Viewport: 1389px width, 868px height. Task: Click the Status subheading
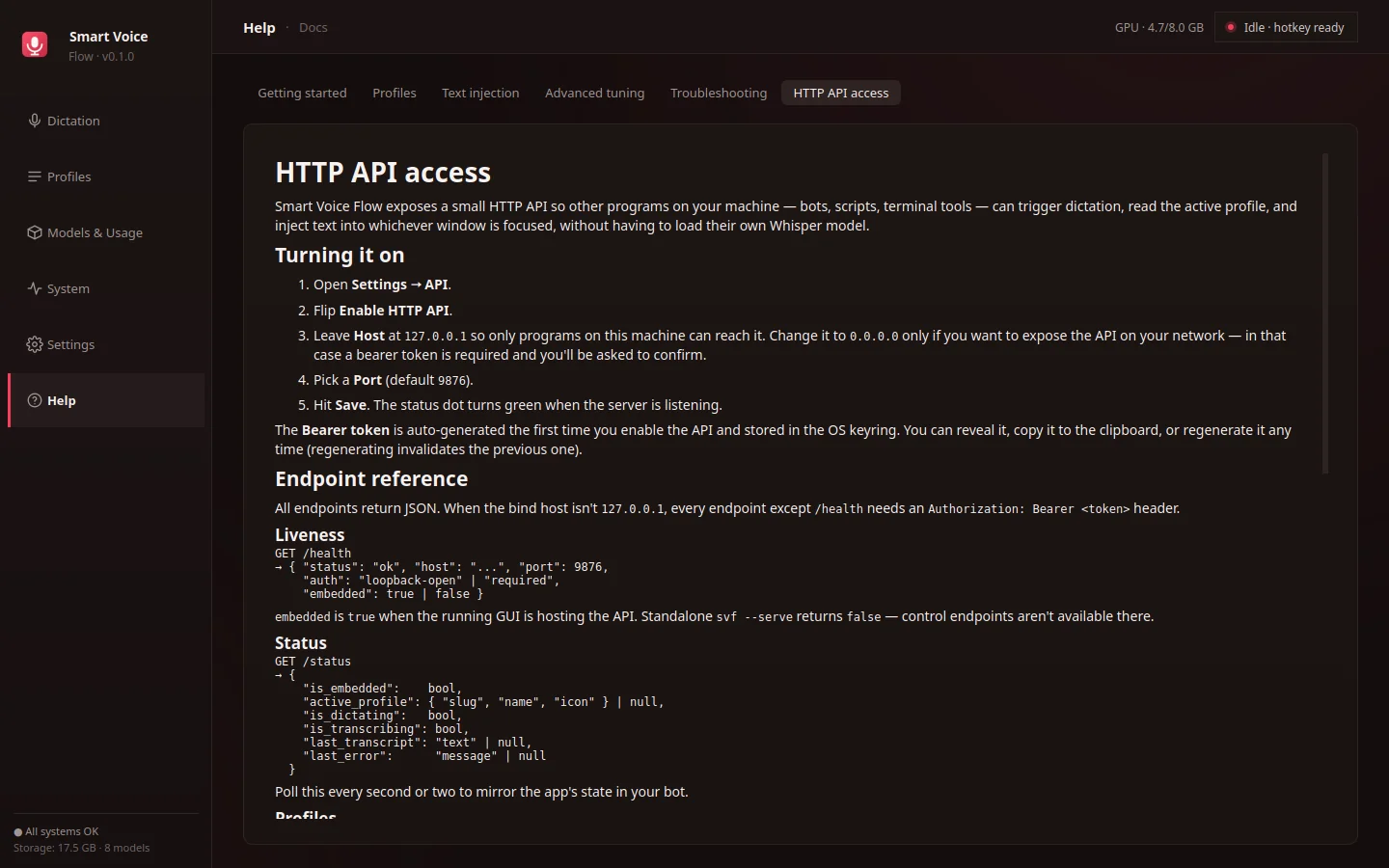click(x=301, y=642)
